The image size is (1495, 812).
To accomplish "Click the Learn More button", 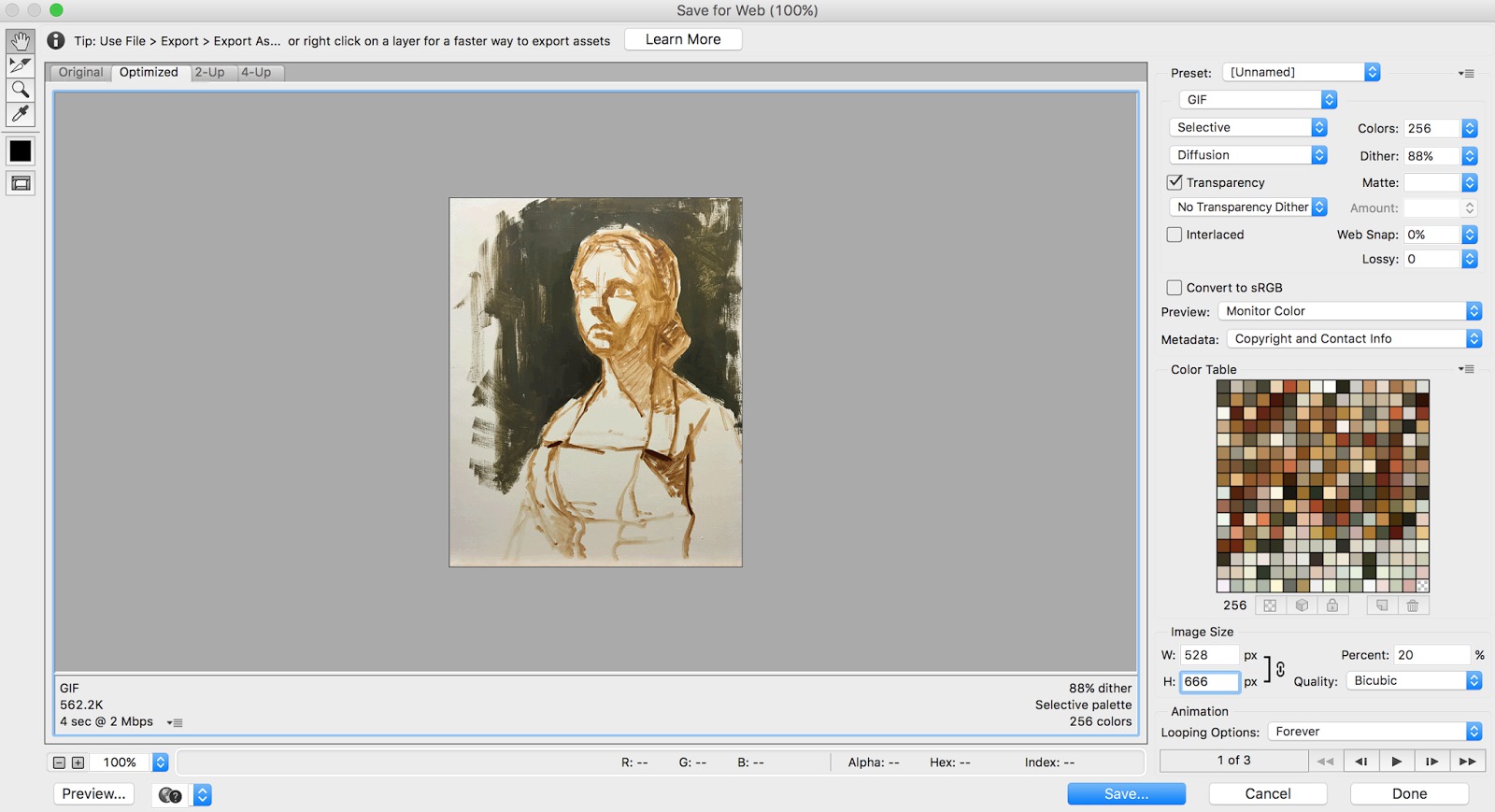I will [x=683, y=39].
